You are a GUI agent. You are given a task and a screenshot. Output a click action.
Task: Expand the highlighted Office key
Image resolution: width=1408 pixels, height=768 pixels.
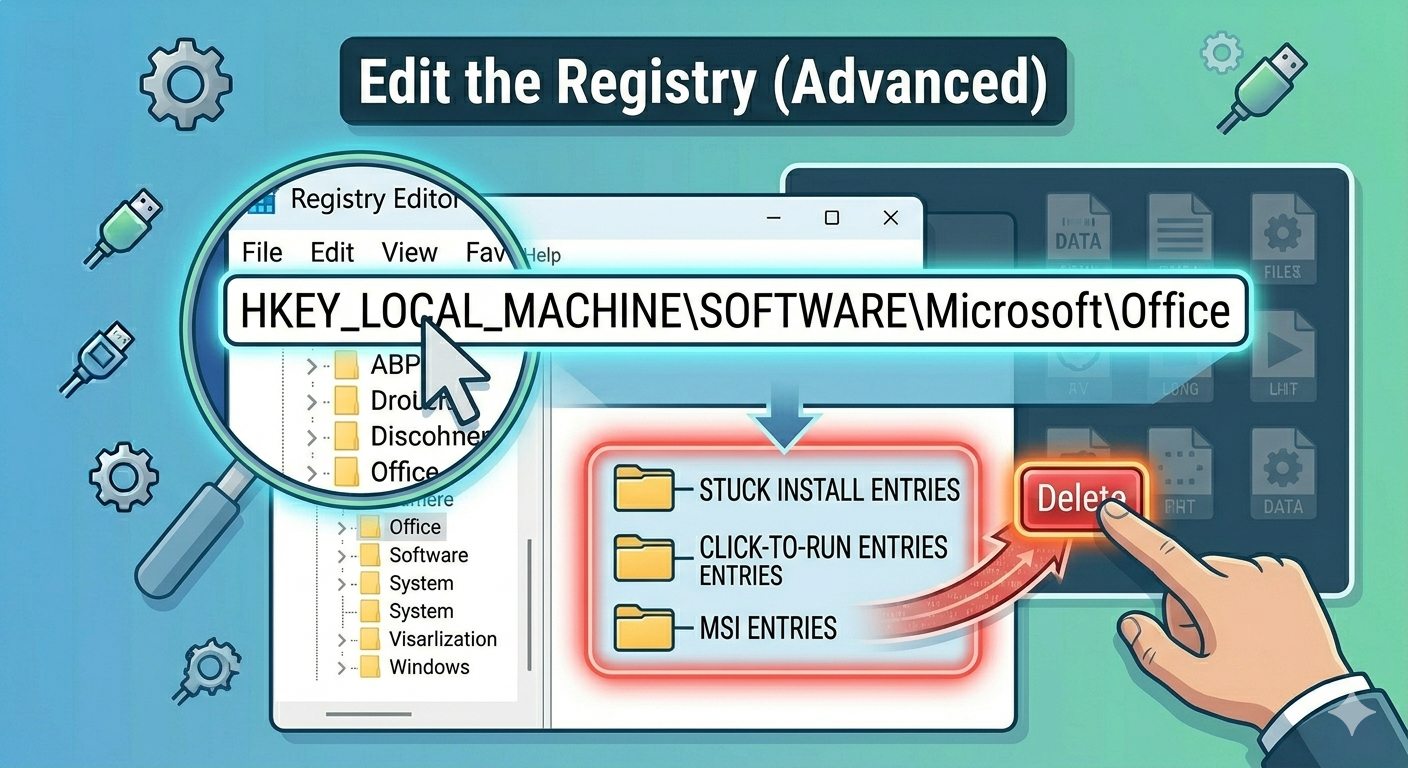(342, 527)
